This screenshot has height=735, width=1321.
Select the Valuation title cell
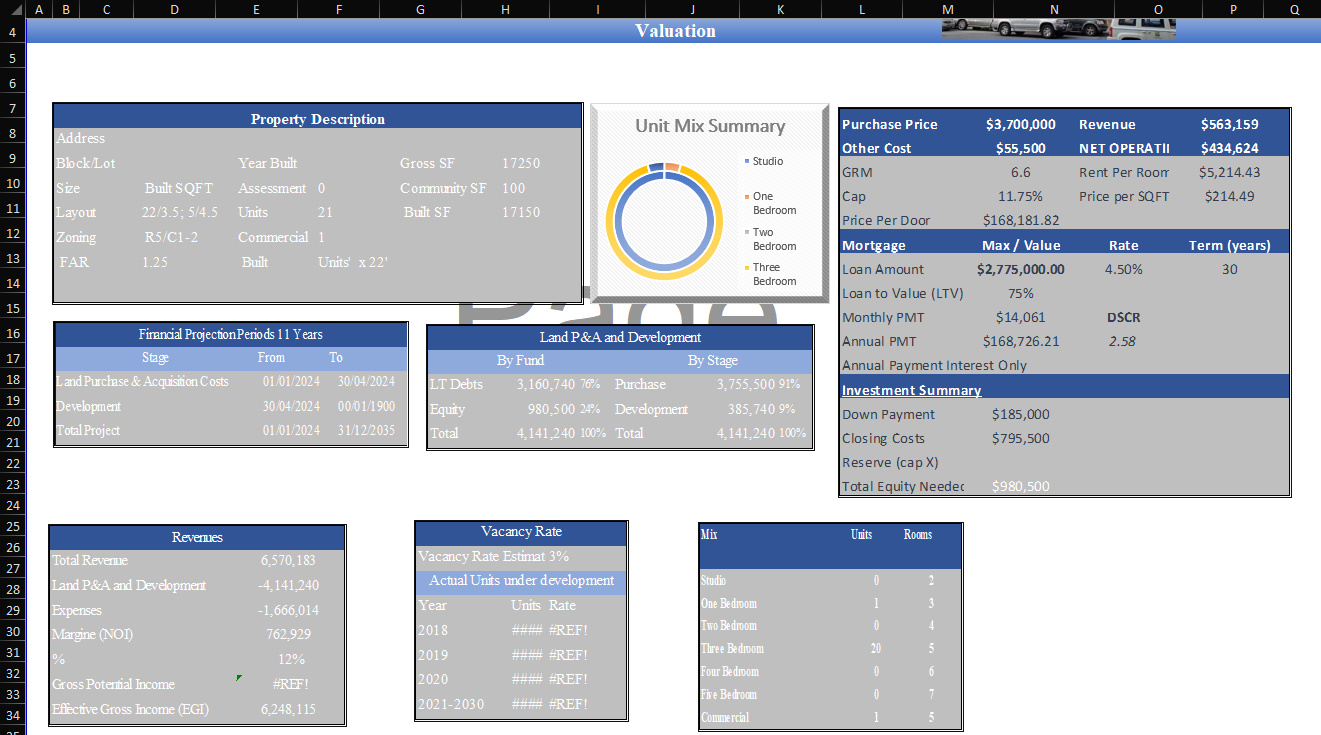point(675,31)
